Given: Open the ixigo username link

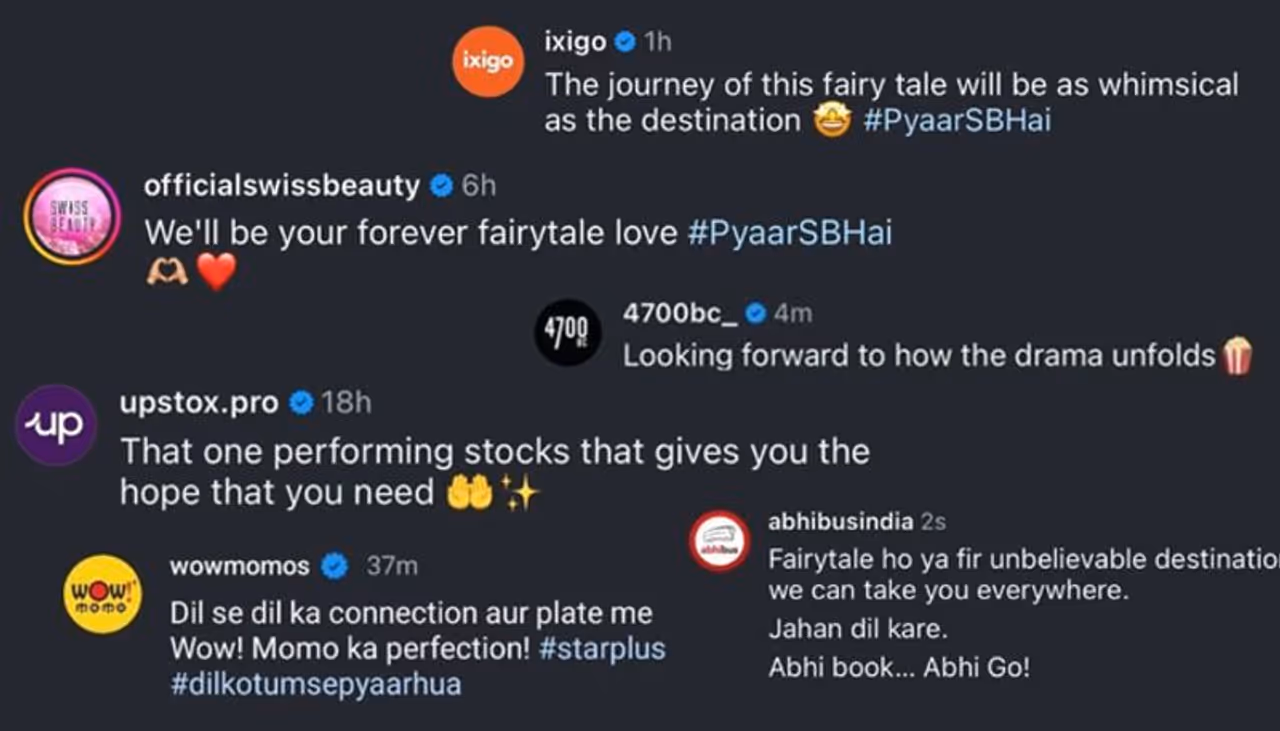Looking at the screenshot, I should 575,42.
